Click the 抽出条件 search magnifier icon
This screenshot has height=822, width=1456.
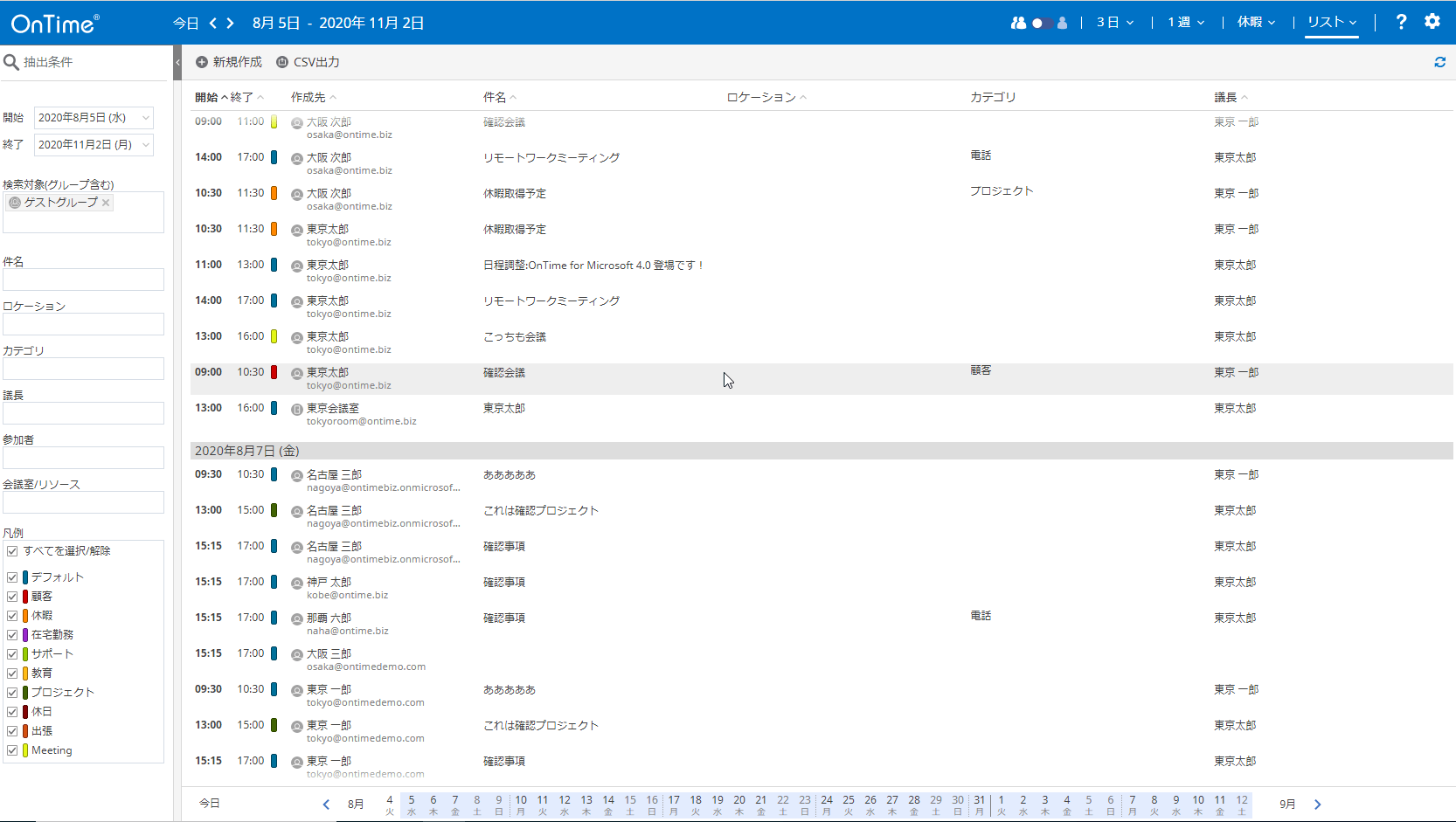(x=11, y=62)
